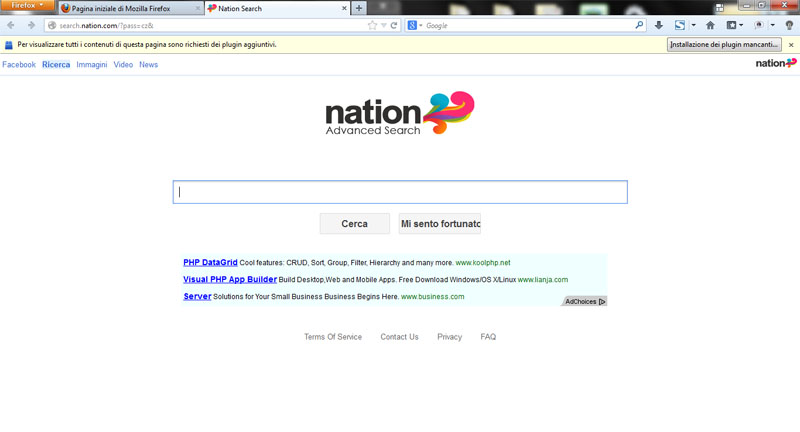Click the site identity globe icon
800x432 pixels.
(52, 25)
